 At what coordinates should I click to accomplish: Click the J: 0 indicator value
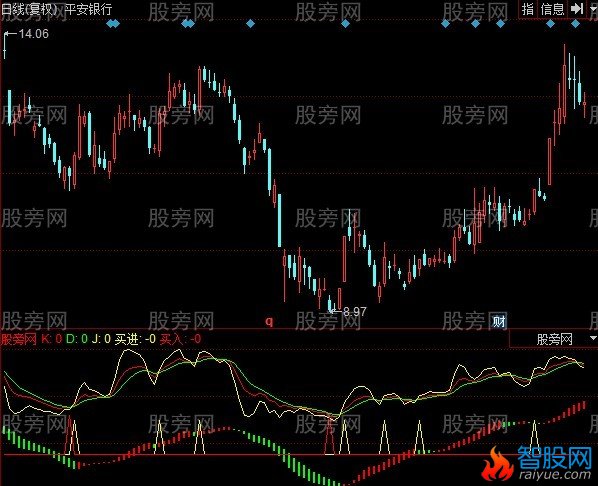pos(101,339)
